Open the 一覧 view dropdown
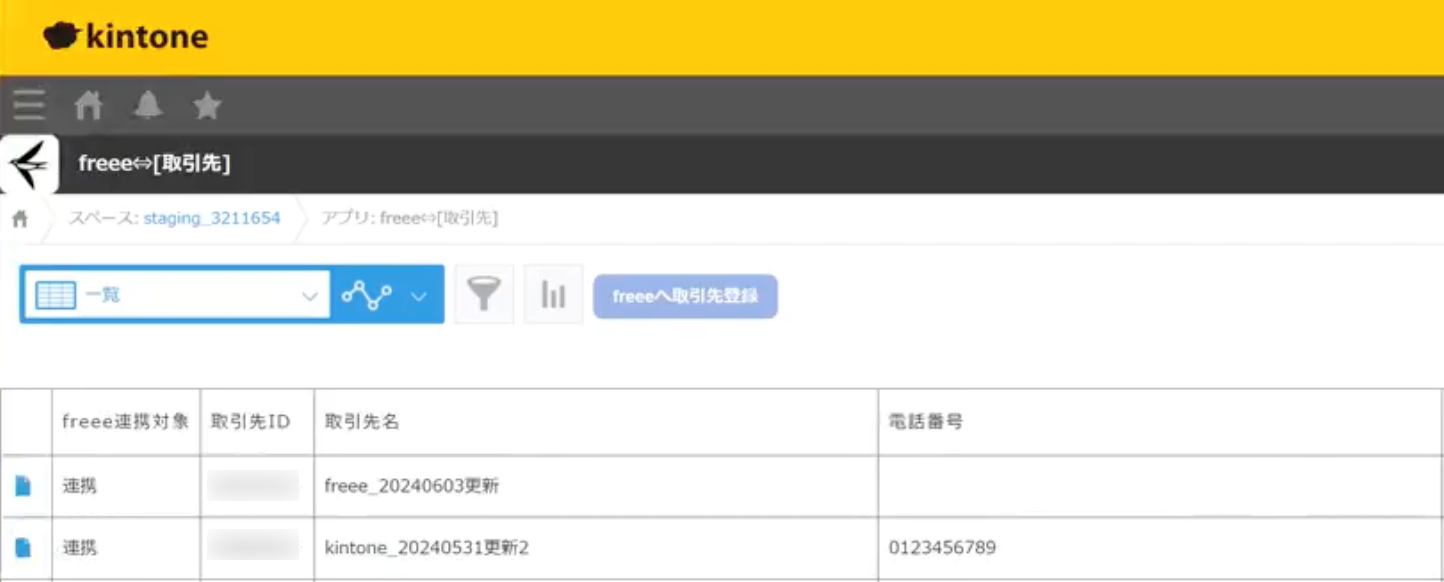Screen dimensions: 1444x582 [177, 295]
